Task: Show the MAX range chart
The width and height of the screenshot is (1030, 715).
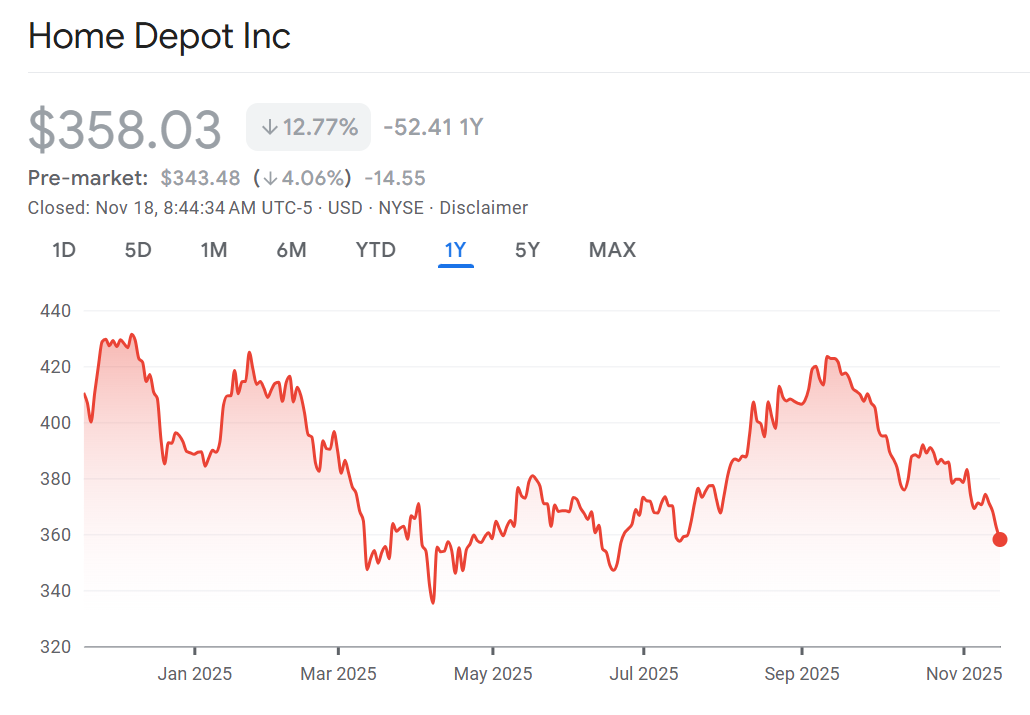Action: click(x=612, y=250)
